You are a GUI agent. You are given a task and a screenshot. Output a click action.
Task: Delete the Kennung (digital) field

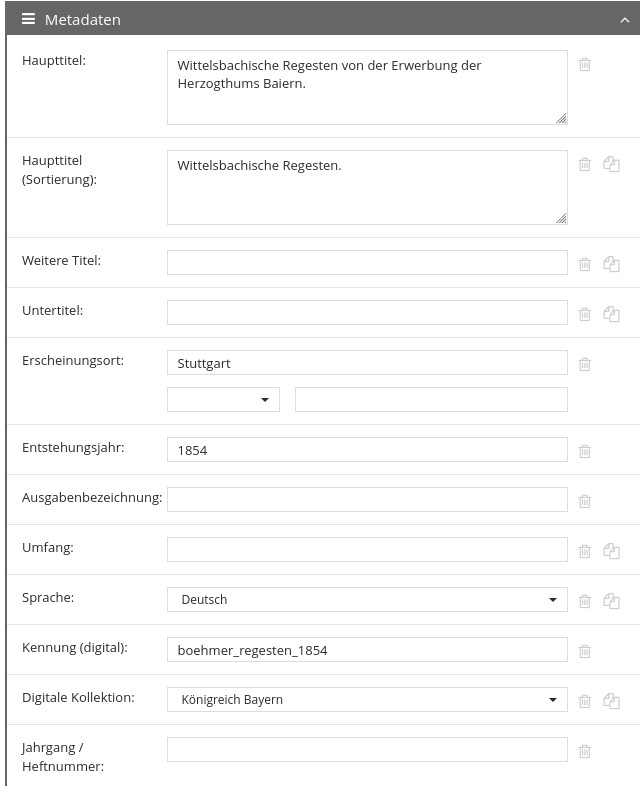584,651
